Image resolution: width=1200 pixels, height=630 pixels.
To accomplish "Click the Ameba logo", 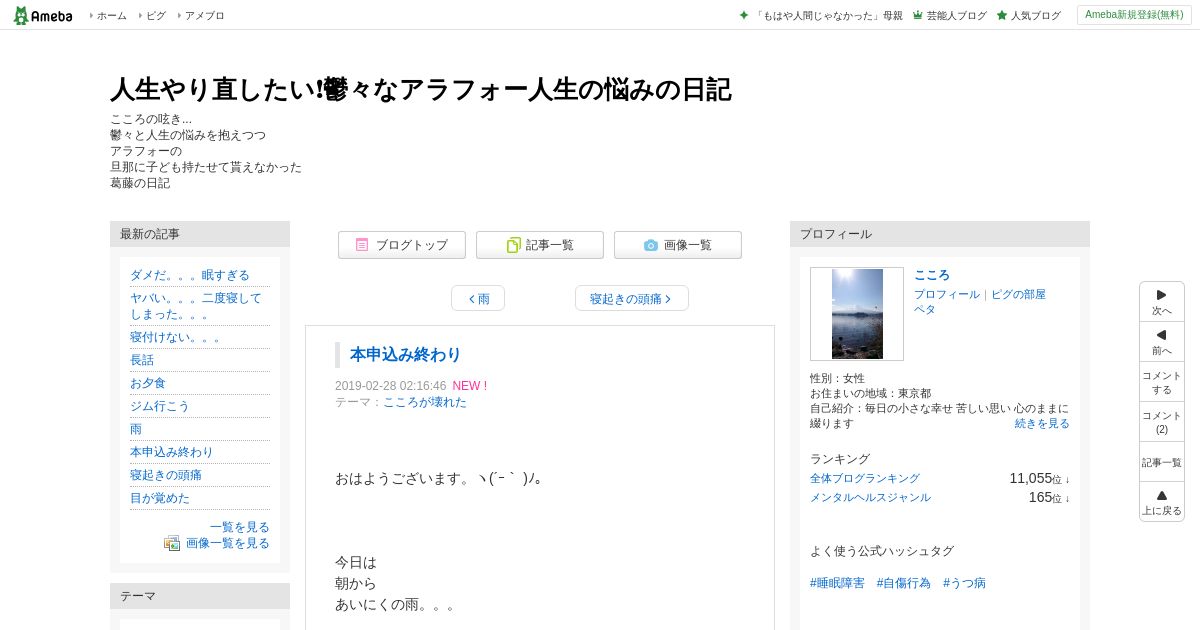I will coord(43,15).
